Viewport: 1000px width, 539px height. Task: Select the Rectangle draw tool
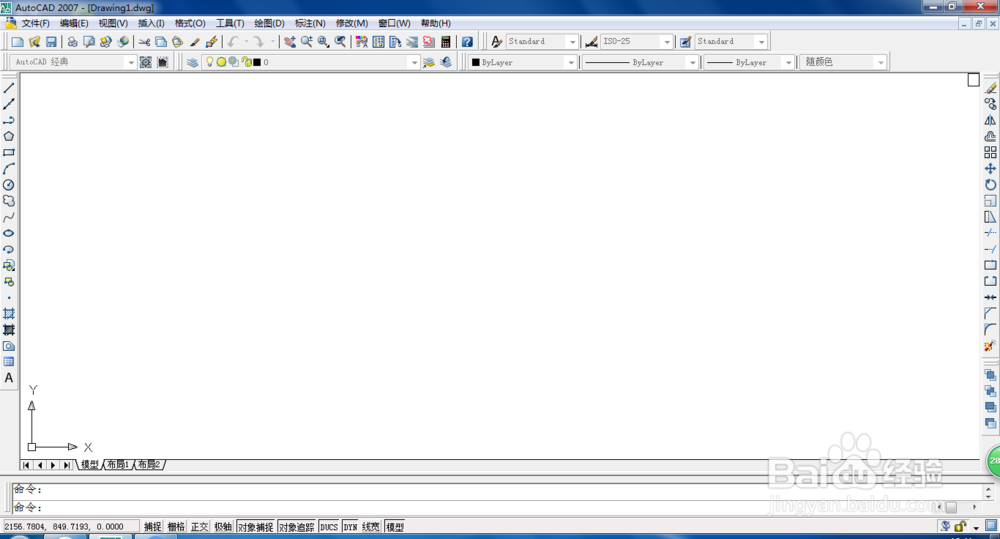(9, 152)
